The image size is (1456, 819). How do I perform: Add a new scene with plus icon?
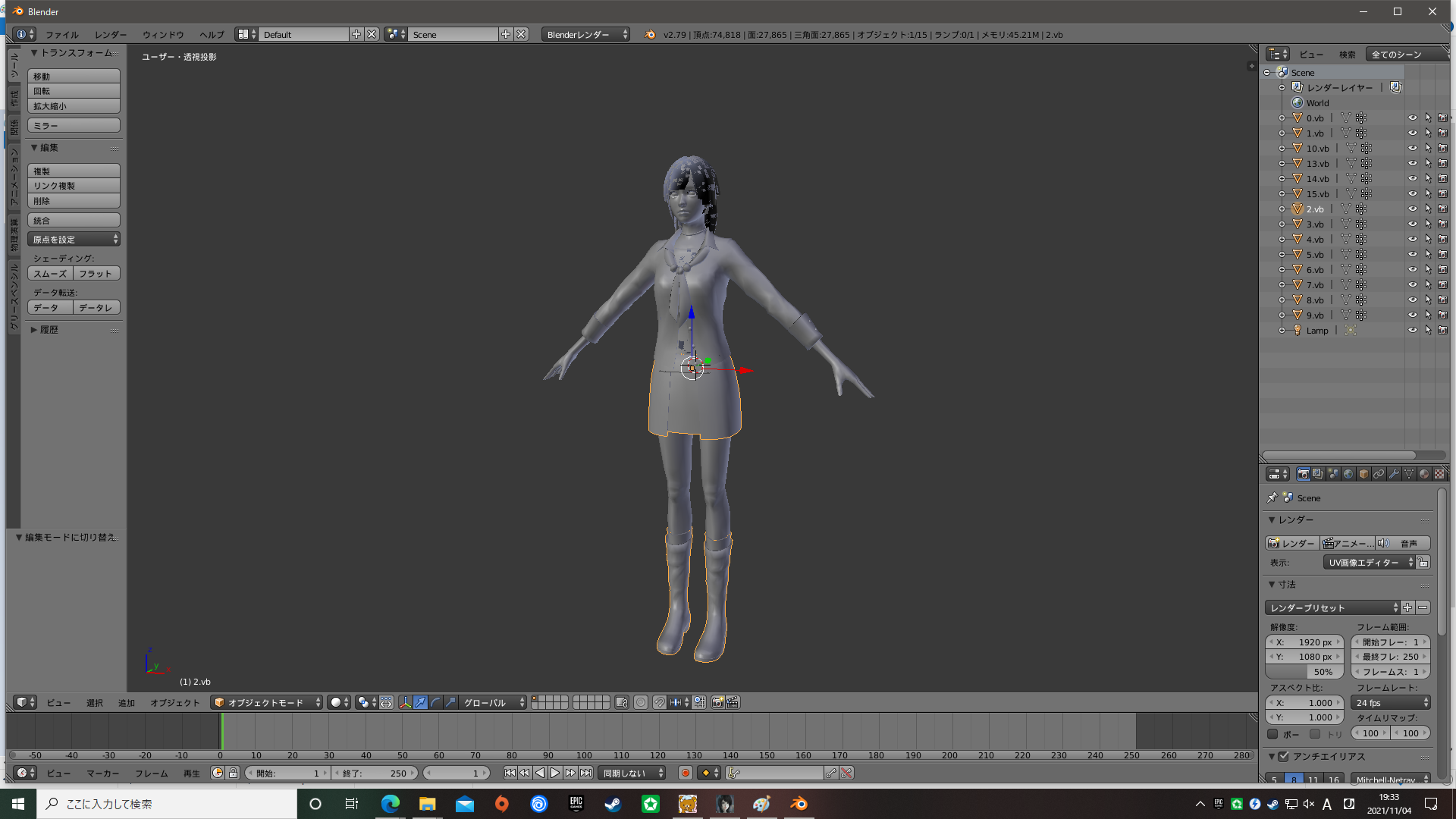point(506,34)
